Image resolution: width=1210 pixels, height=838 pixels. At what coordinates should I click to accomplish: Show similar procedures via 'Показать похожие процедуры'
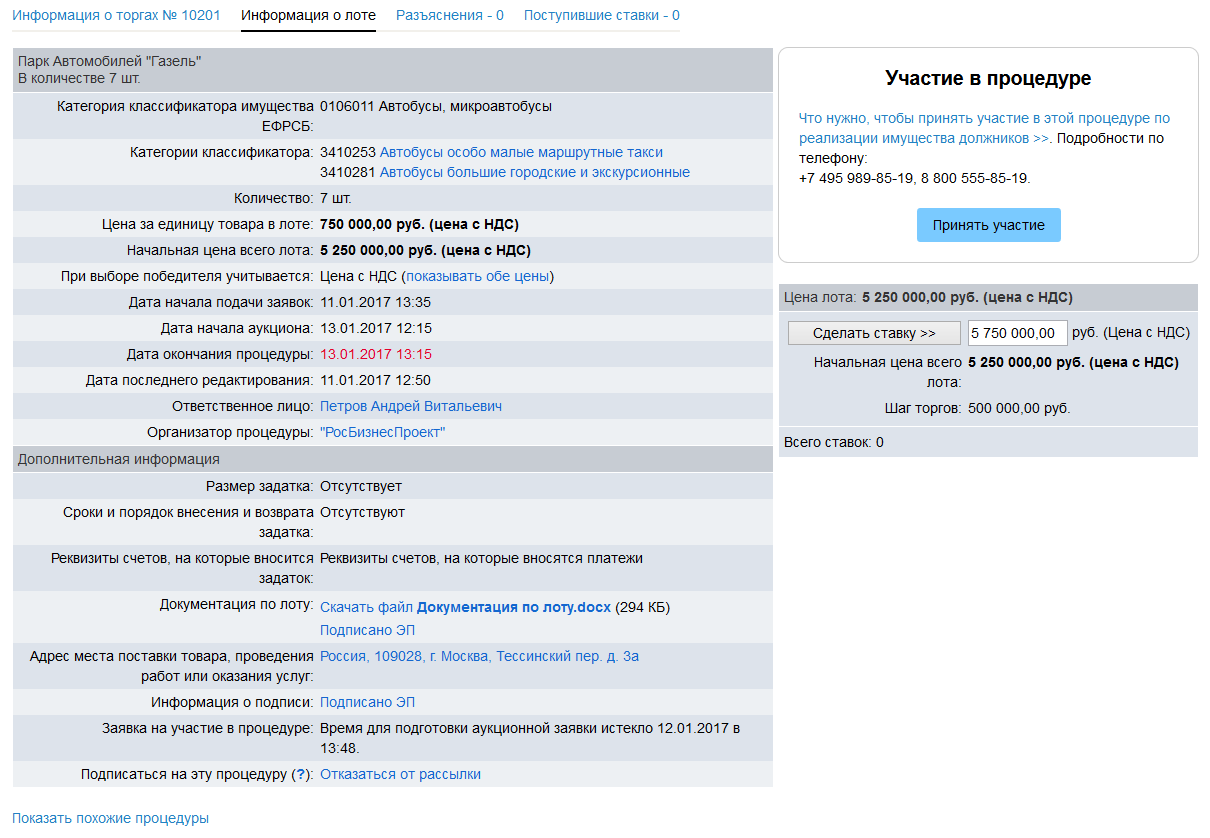pos(110,818)
